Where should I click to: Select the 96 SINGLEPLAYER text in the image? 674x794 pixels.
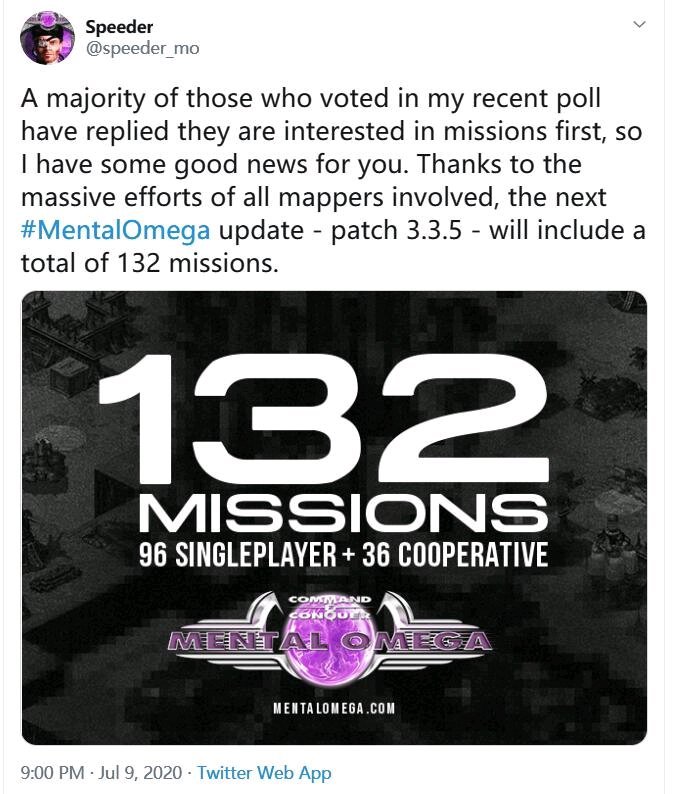[237, 554]
